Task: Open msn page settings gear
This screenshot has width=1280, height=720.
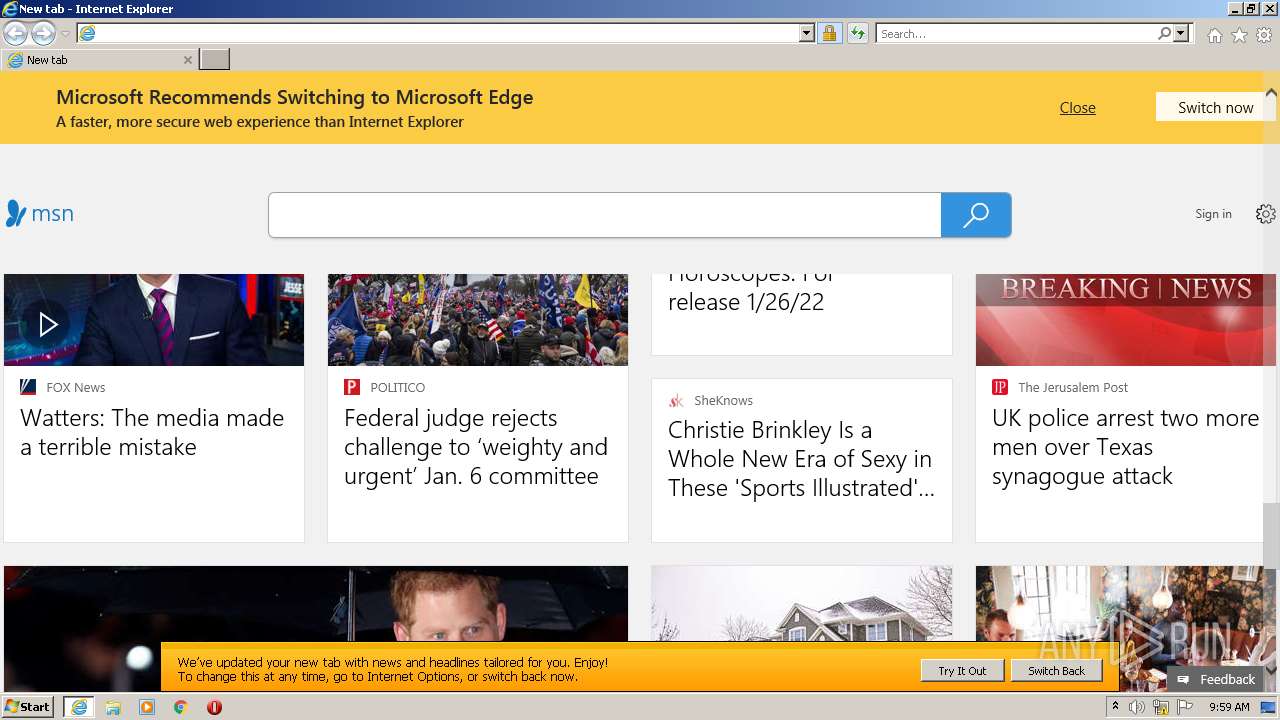Action: [1265, 214]
